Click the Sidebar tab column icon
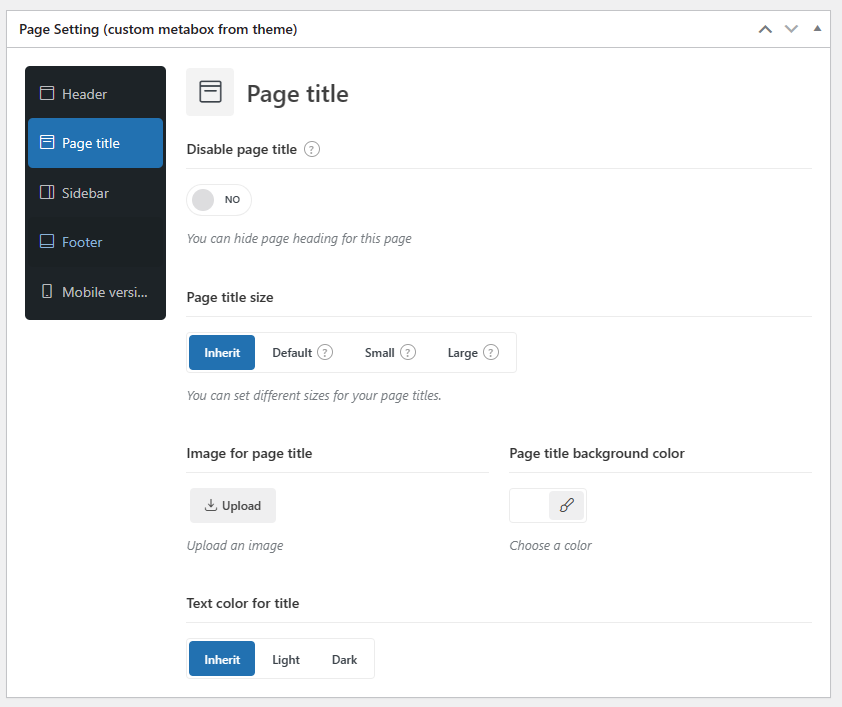Image resolution: width=842 pixels, height=707 pixels. point(47,192)
